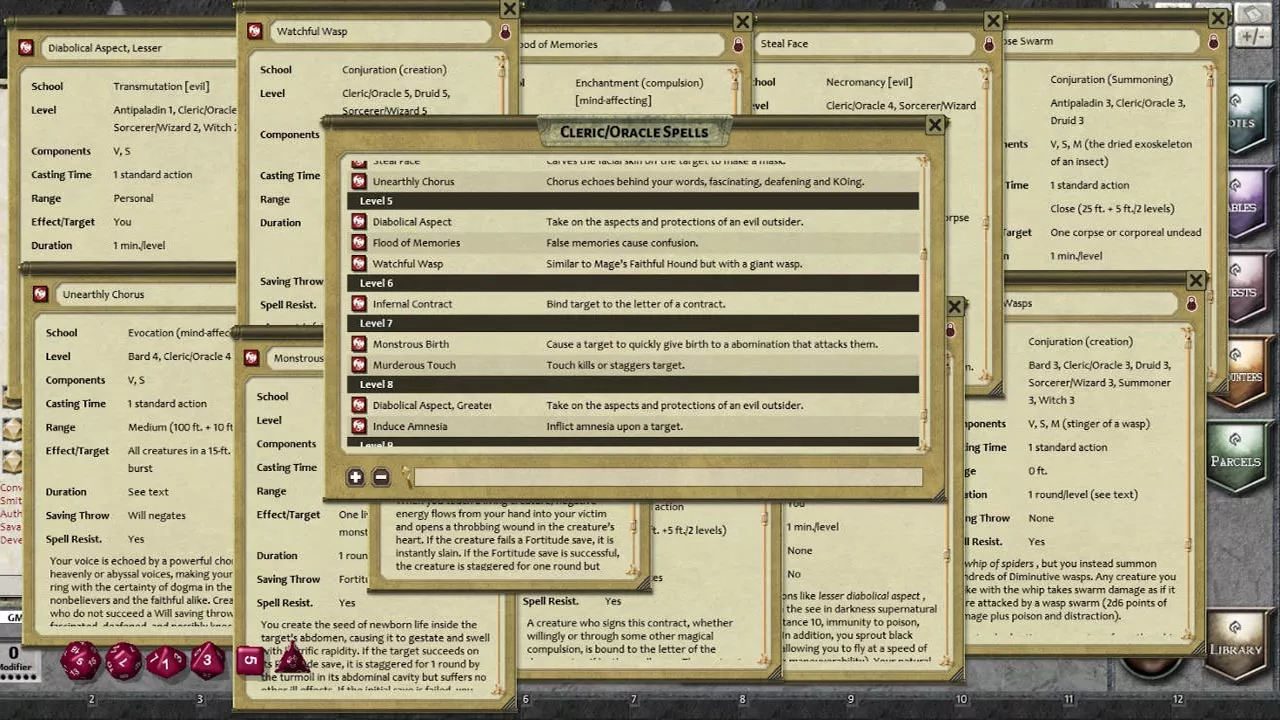Select the Level 7 group header
This screenshot has width=1280, height=720.
(633, 323)
